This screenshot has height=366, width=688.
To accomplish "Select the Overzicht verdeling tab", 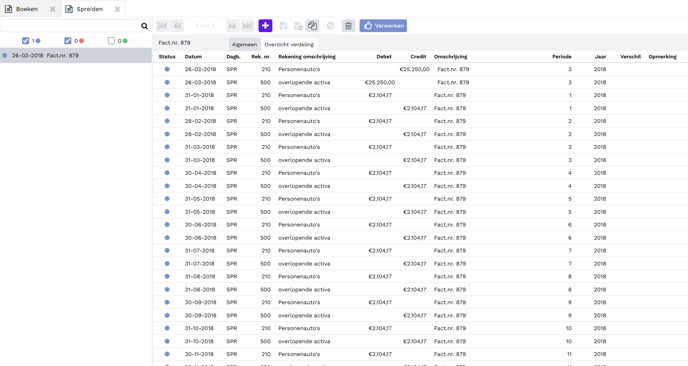I will tap(289, 44).
